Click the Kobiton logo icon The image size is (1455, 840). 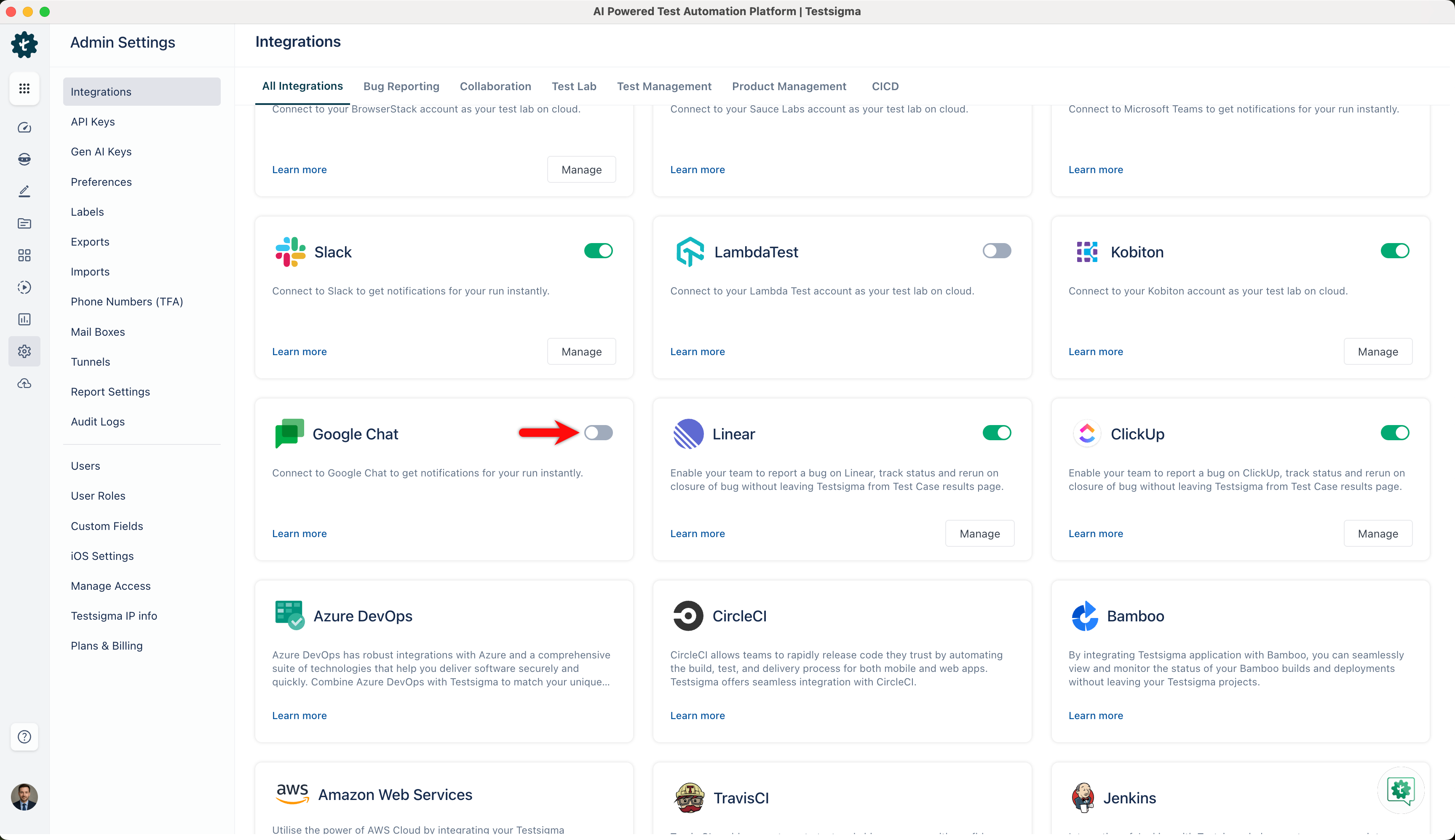point(1087,251)
